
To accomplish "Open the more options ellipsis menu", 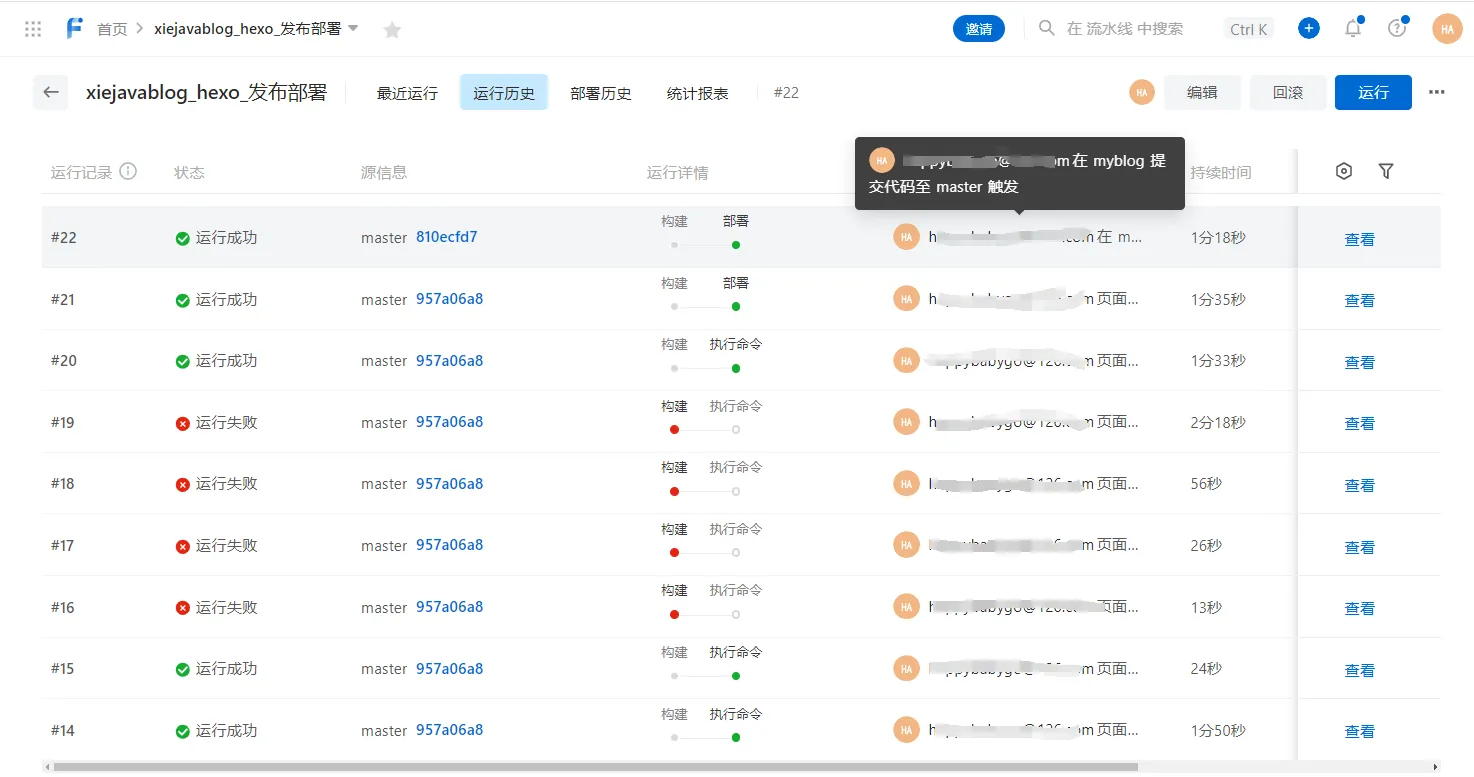I will 1436,92.
